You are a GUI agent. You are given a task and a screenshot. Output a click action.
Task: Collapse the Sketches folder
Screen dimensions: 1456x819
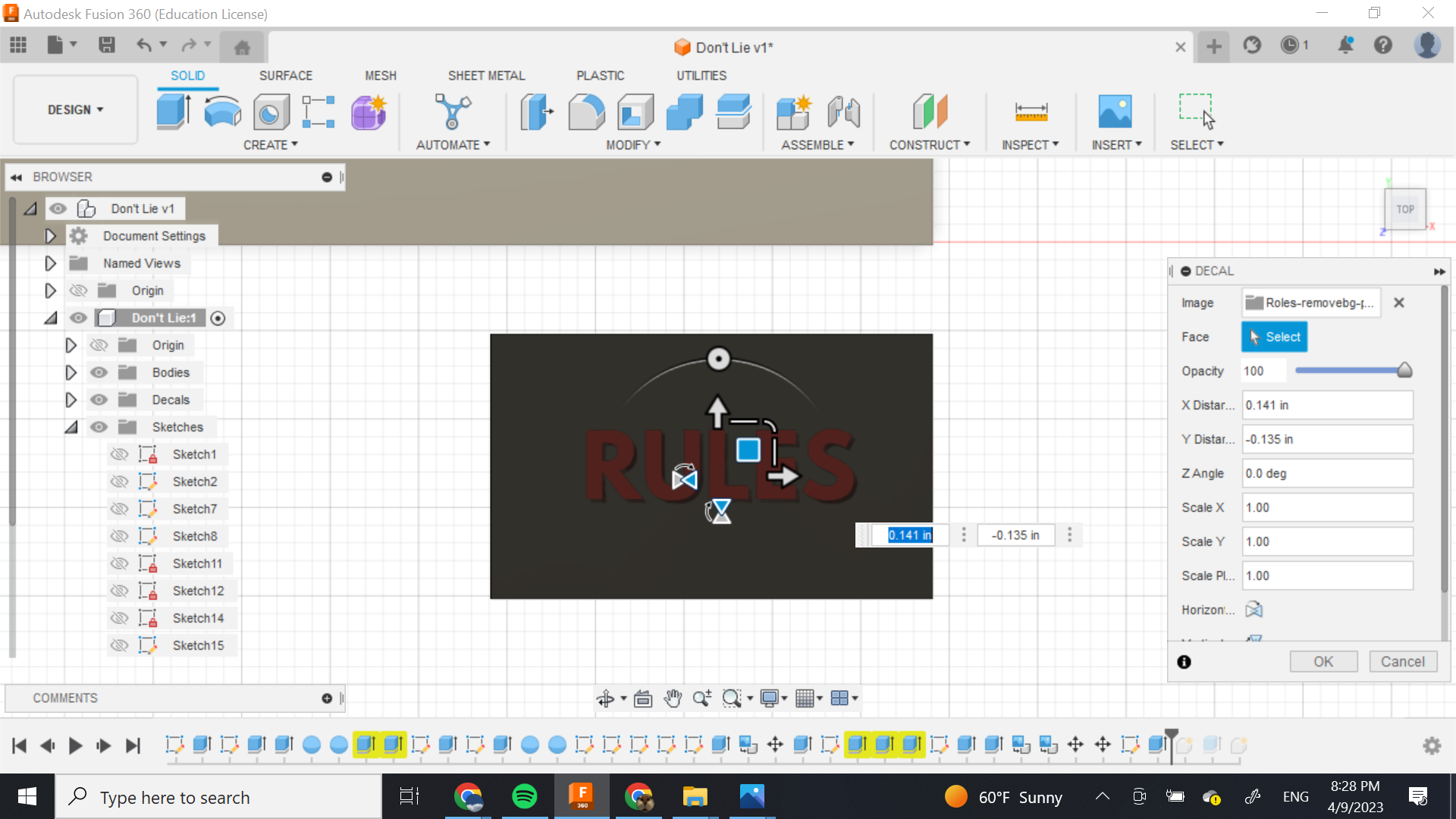click(x=71, y=427)
